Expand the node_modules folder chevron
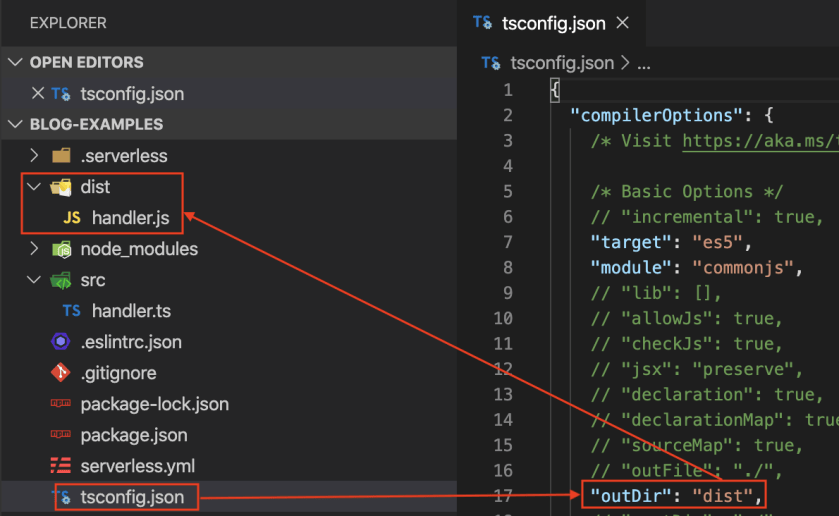This screenshot has height=516, width=839. (34, 248)
